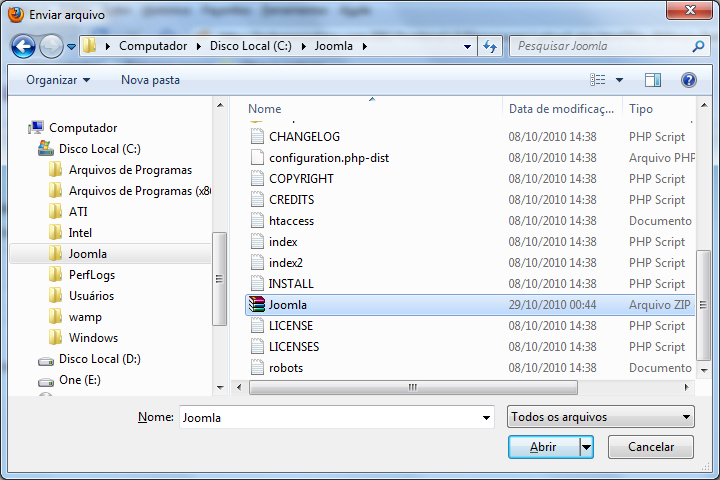This screenshot has width=720, height=480.
Task: Open recent locations dropdown arrow
Action: pos(71,47)
